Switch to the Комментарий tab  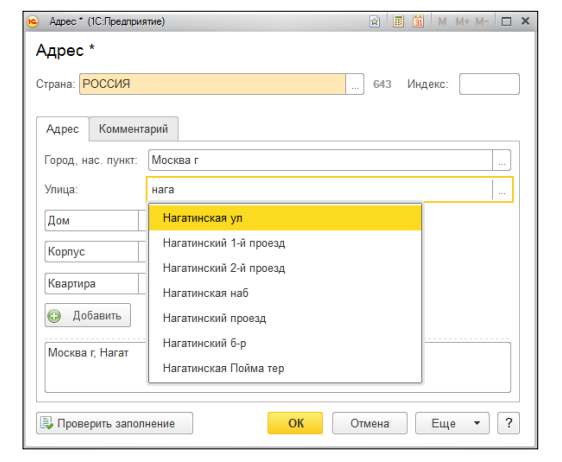pos(133,129)
